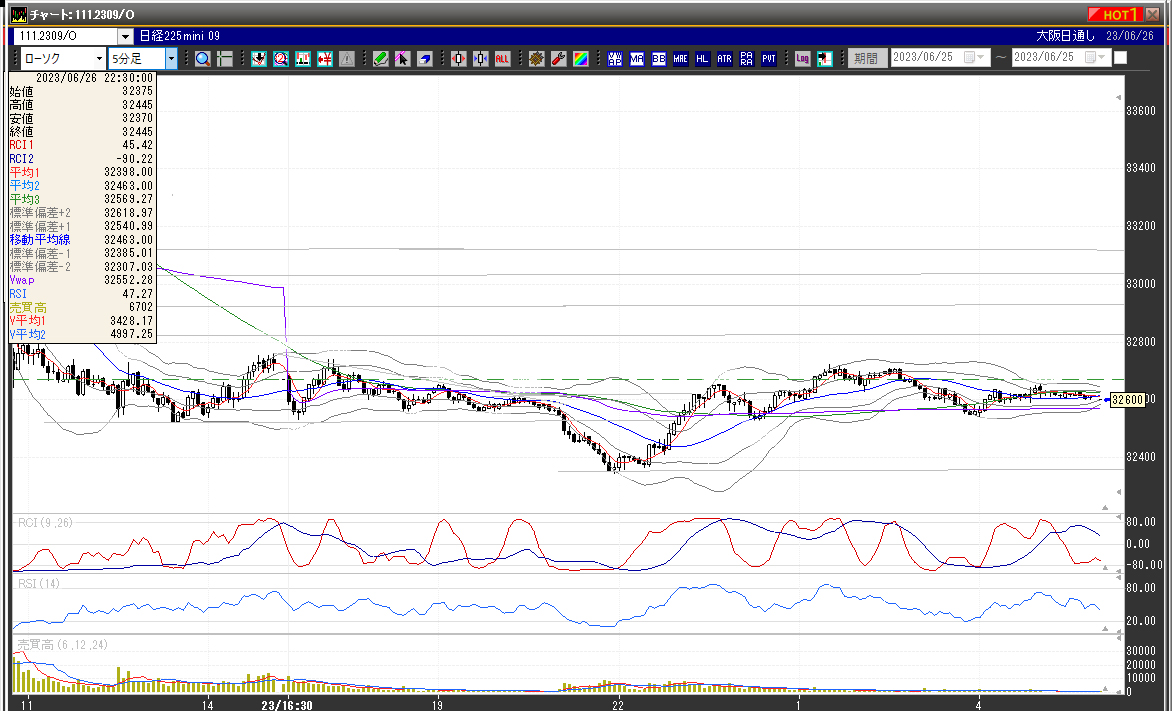
Task: Click the current price label 32600
Action: (x=1127, y=400)
